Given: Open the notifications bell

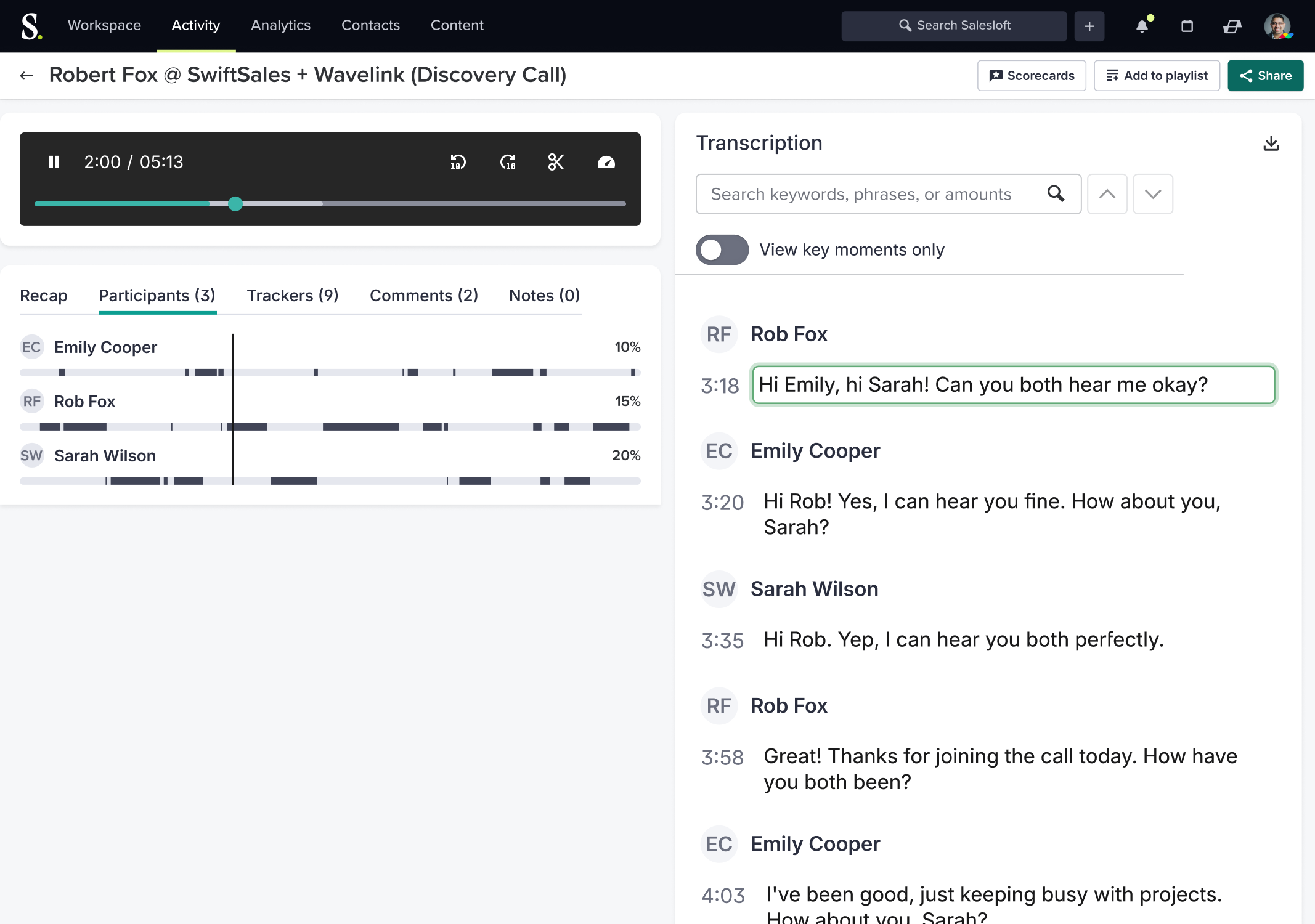Looking at the screenshot, I should tap(1142, 26).
